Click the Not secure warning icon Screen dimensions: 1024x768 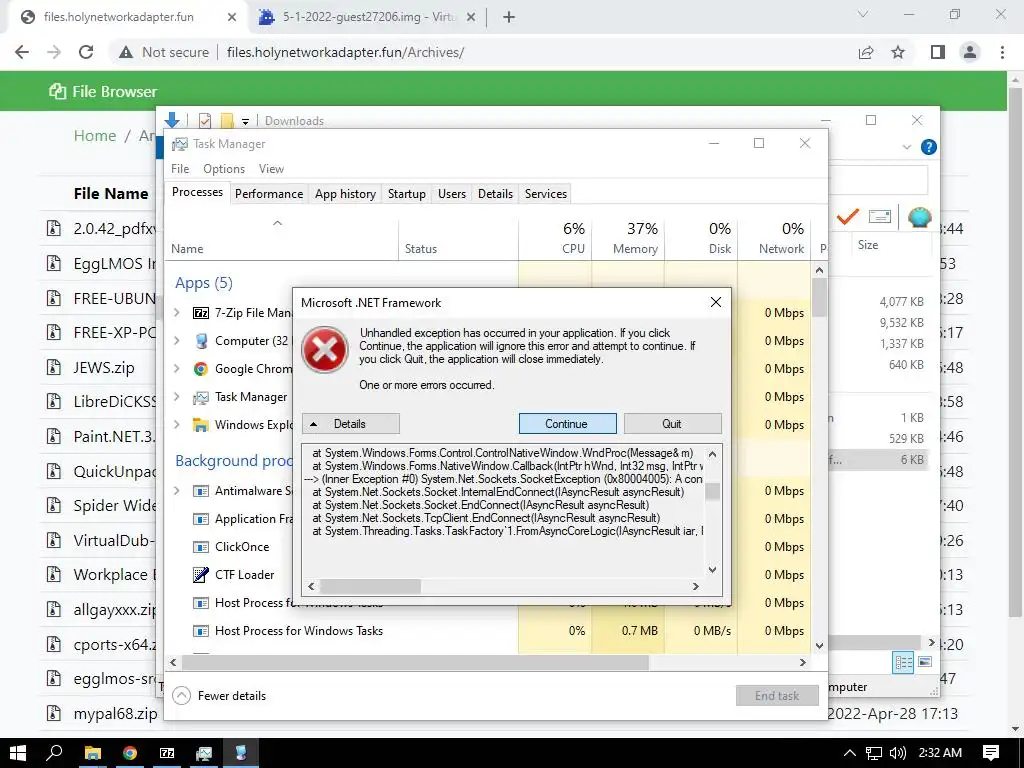pyautogui.click(x=126, y=52)
